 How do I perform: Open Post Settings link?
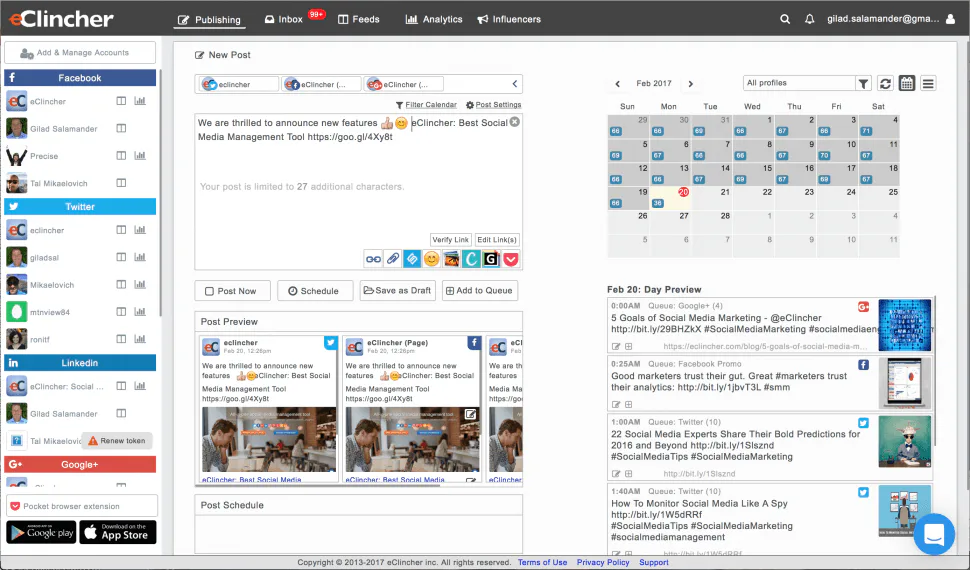(x=494, y=105)
